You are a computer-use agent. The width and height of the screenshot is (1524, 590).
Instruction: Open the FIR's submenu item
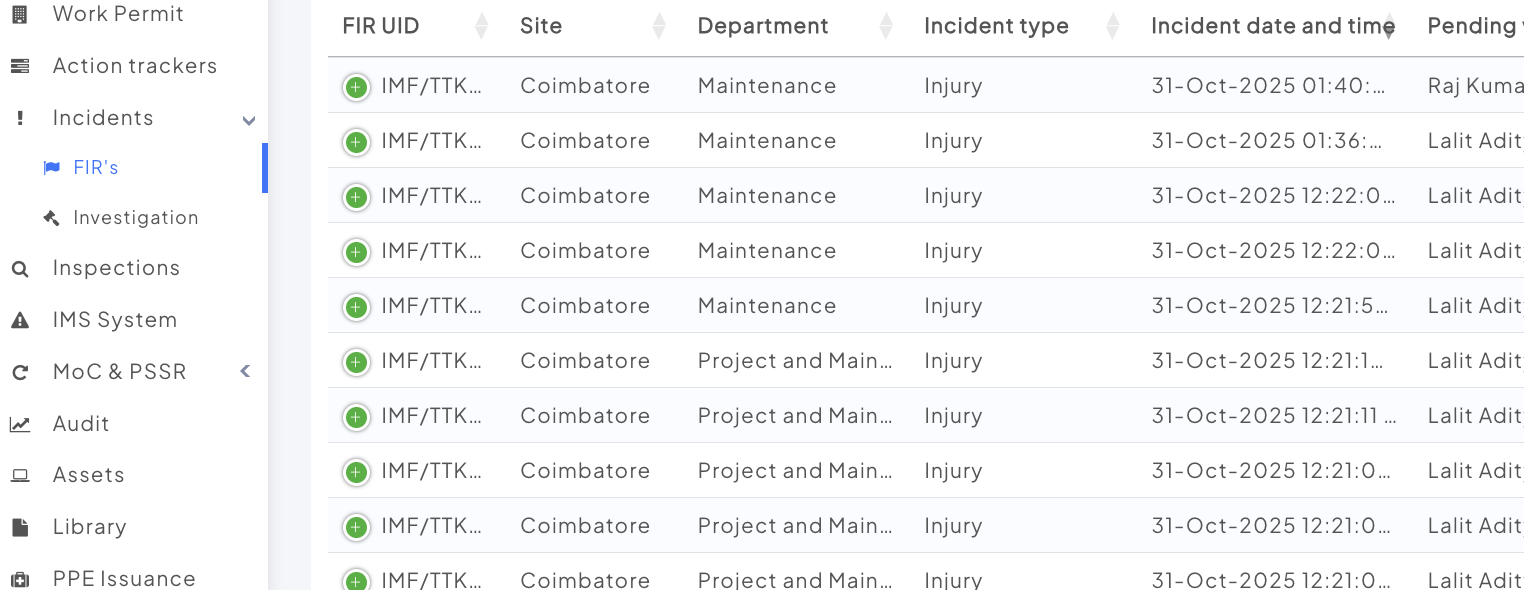coord(96,168)
